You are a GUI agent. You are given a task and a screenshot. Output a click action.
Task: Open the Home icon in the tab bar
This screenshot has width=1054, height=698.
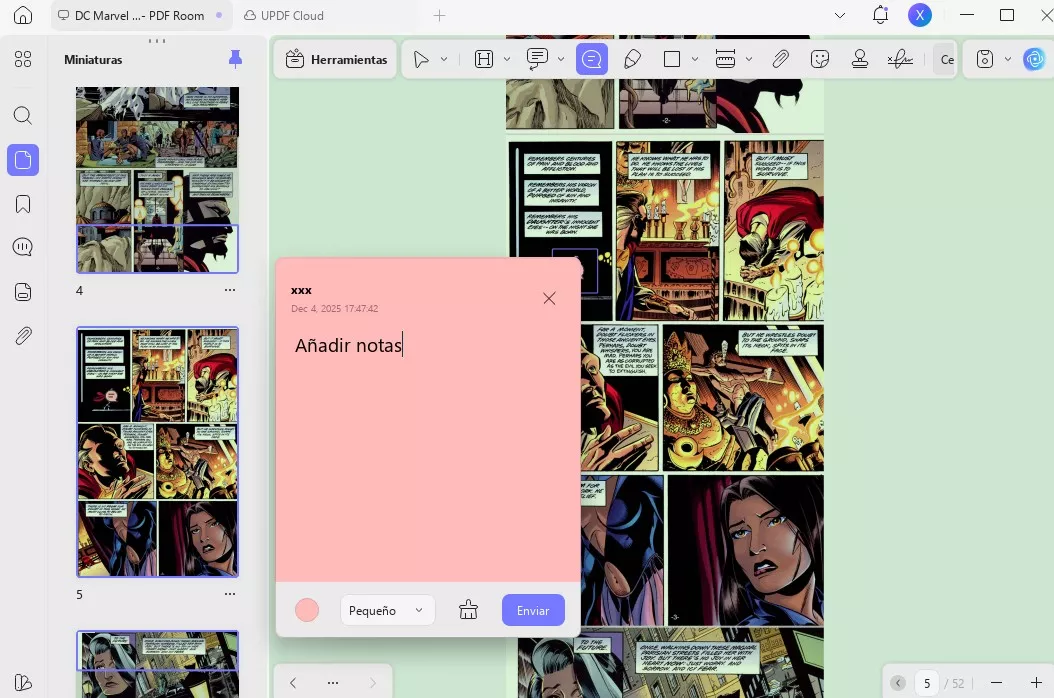23,15
